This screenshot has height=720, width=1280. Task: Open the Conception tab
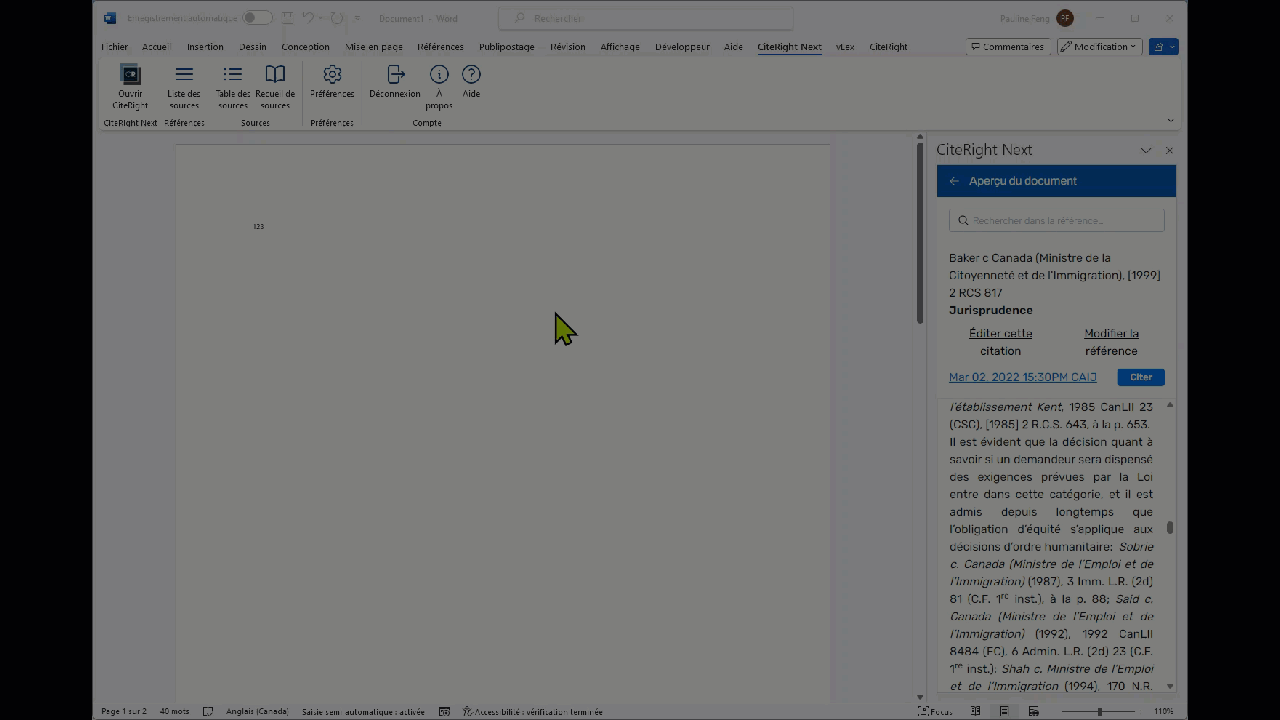[305, 47]
